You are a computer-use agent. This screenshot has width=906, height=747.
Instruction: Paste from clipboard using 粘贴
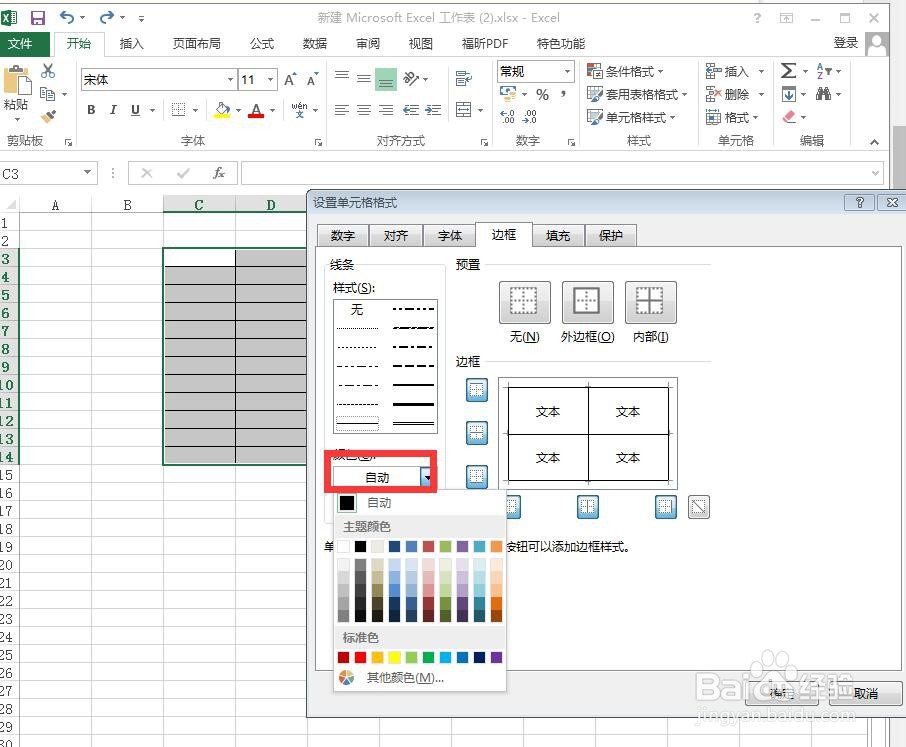point(16,104)
